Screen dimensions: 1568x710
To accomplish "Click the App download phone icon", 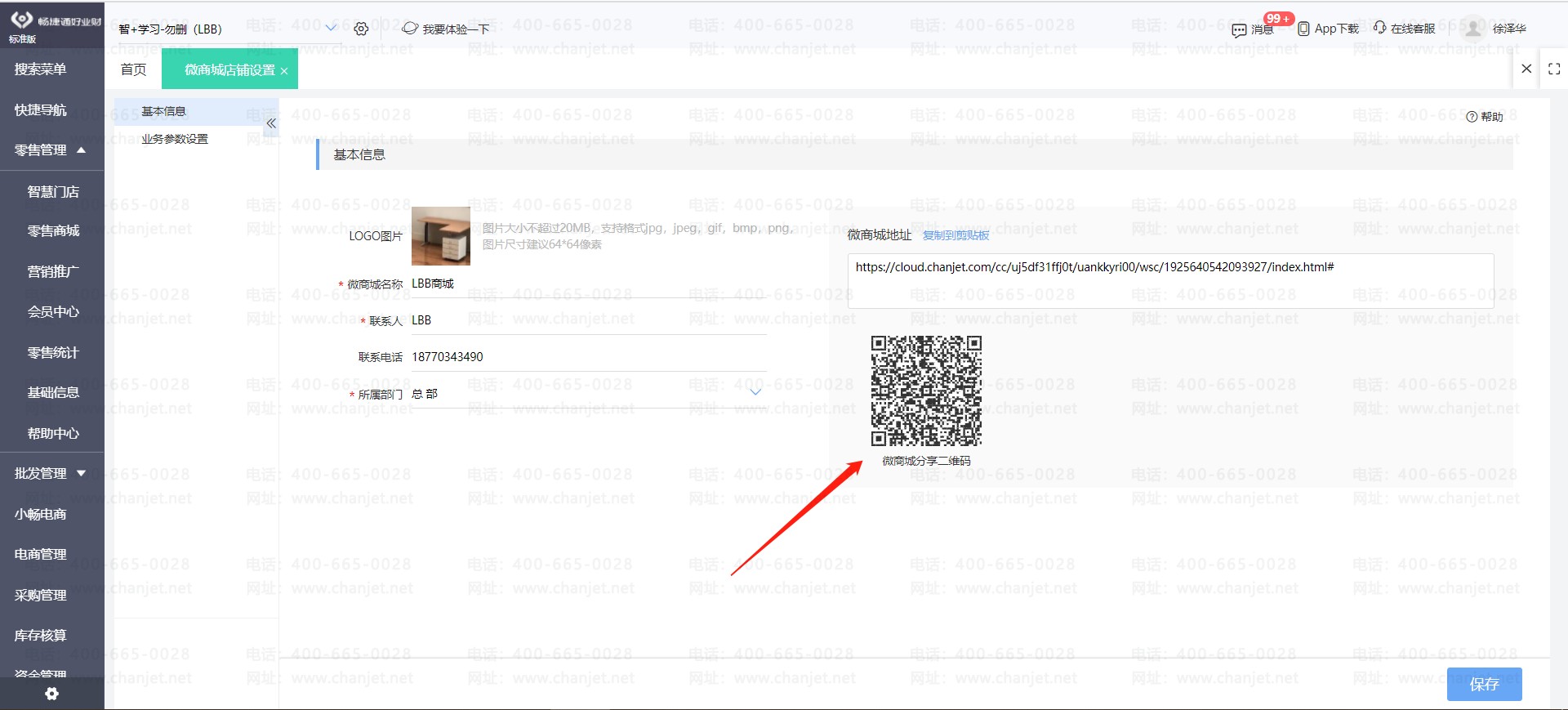I will tap(1303, 29).
